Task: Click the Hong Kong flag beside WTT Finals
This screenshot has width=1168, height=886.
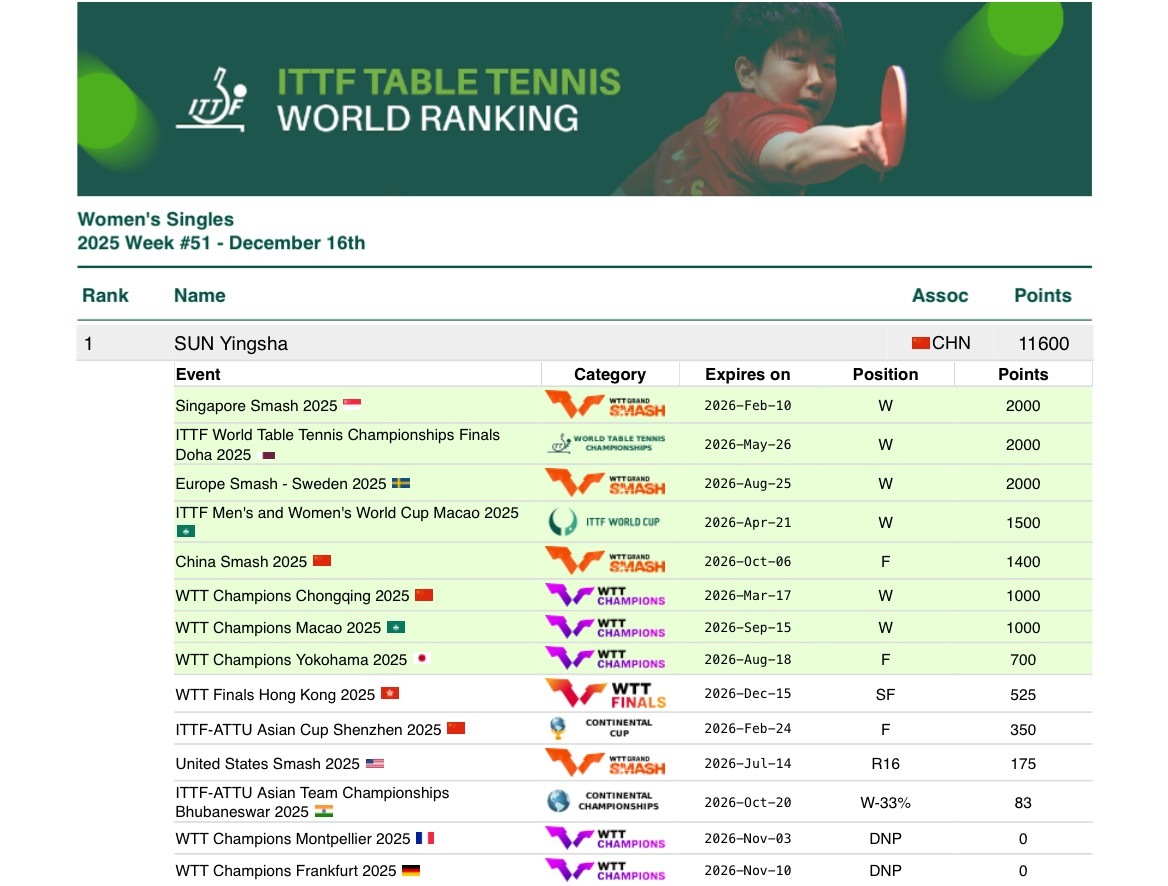Action: (390, 693)
